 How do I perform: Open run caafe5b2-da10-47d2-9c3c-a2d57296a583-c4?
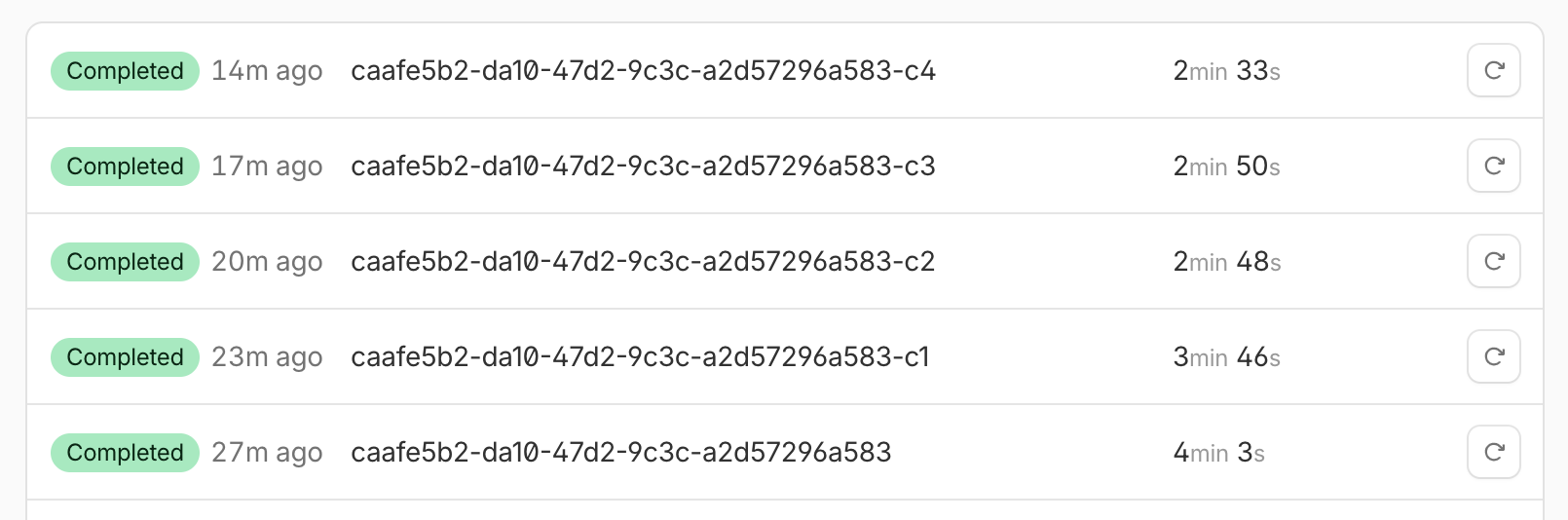643,71
